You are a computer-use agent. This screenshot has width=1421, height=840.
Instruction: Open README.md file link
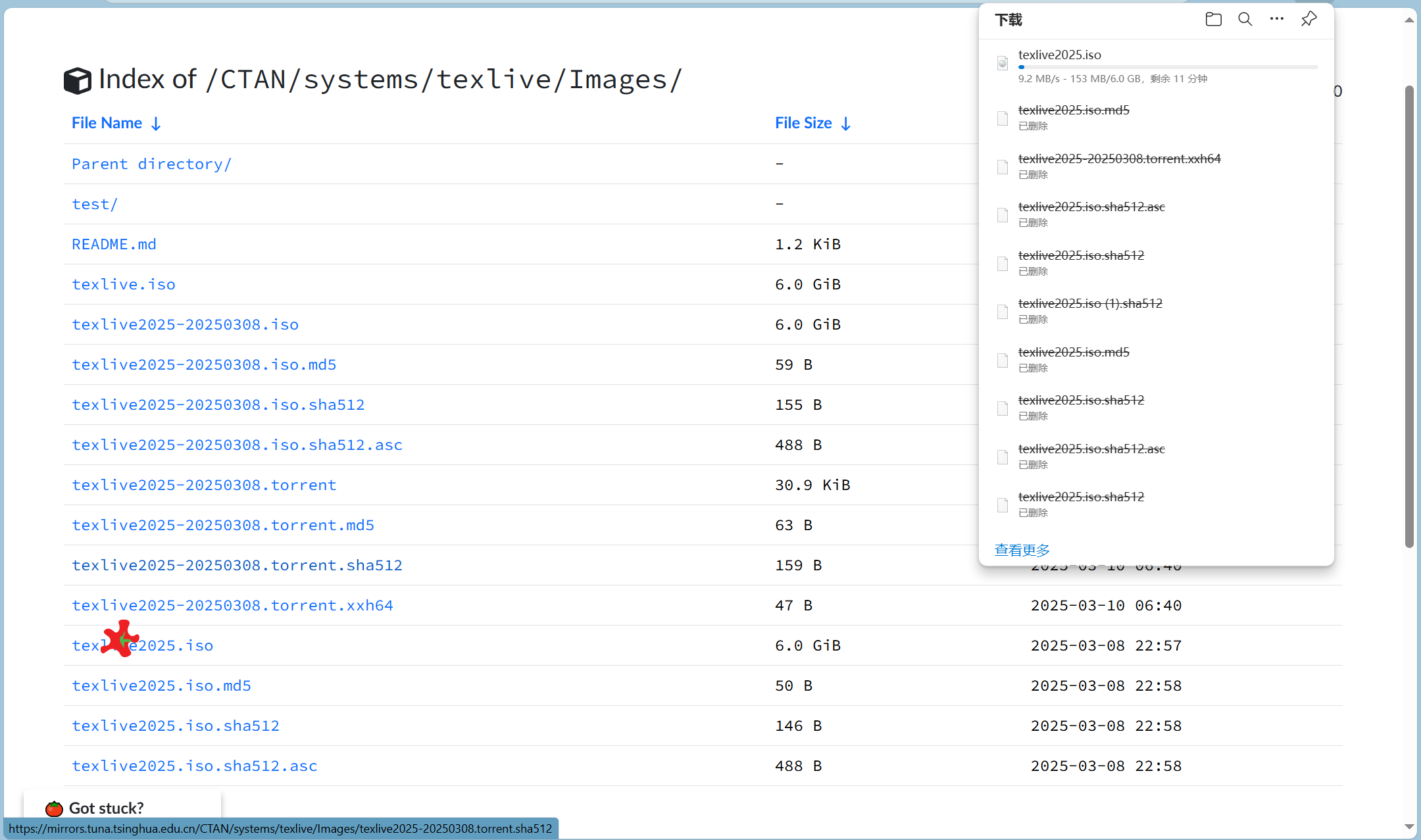click(x=114, y=244)
